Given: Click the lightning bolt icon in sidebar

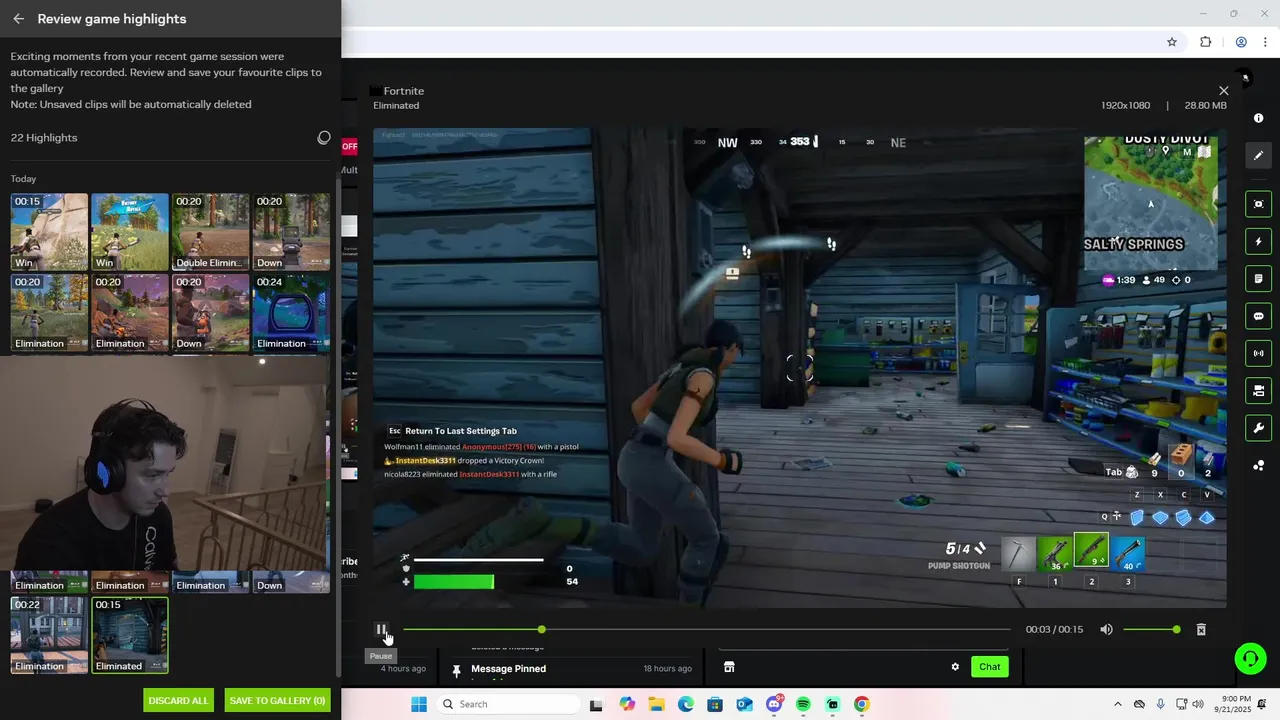Looking at the screenshot, I should coord(1258,242).
